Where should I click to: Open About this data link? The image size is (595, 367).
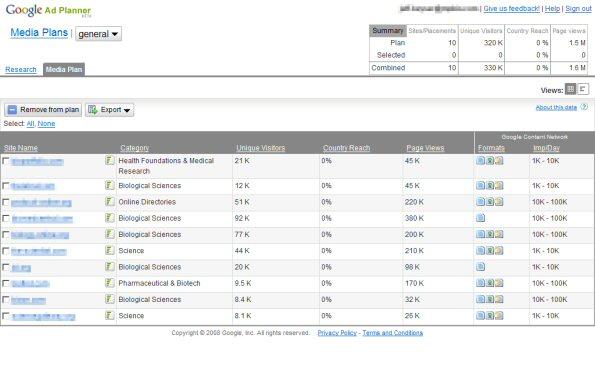pyautogui.click(x=556, y=107)
